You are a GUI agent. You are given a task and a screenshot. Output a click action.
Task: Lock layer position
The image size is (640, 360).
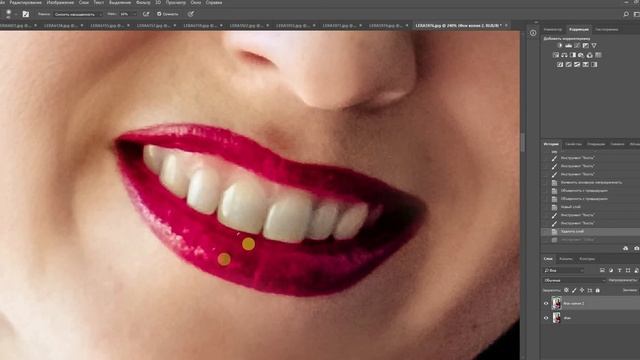[x=582, y=290]
